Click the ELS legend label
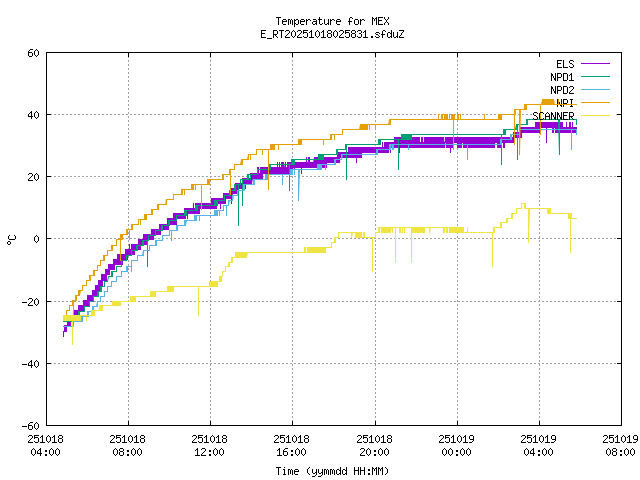Image resolution: width=640 pixels, height=480 pixels. point(564,64)
